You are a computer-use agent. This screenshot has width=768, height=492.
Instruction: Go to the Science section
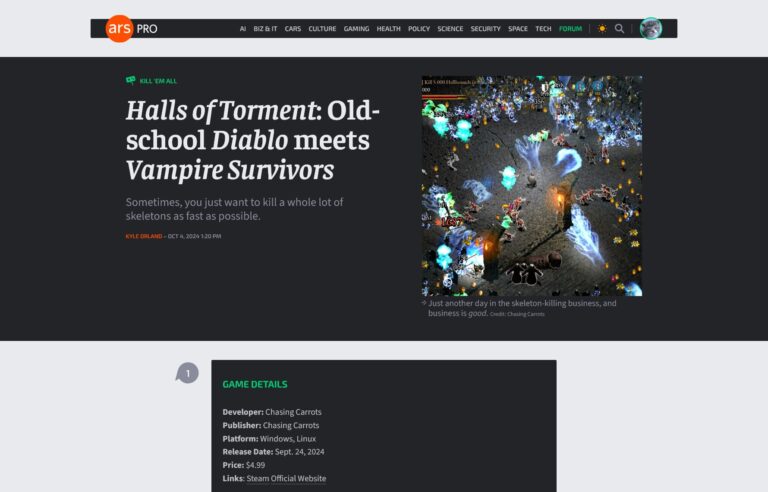pos(450,29)
